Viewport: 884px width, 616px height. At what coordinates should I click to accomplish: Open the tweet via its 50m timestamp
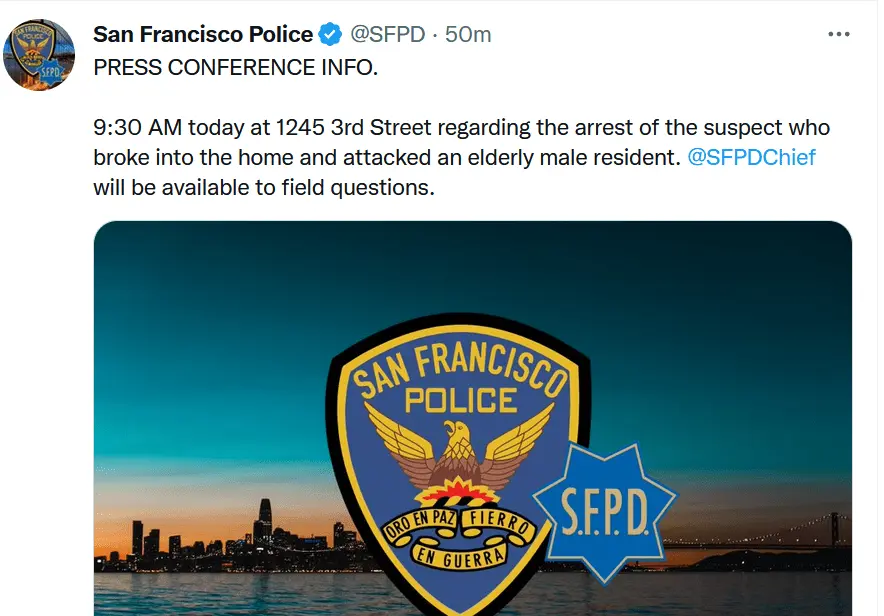468,35
